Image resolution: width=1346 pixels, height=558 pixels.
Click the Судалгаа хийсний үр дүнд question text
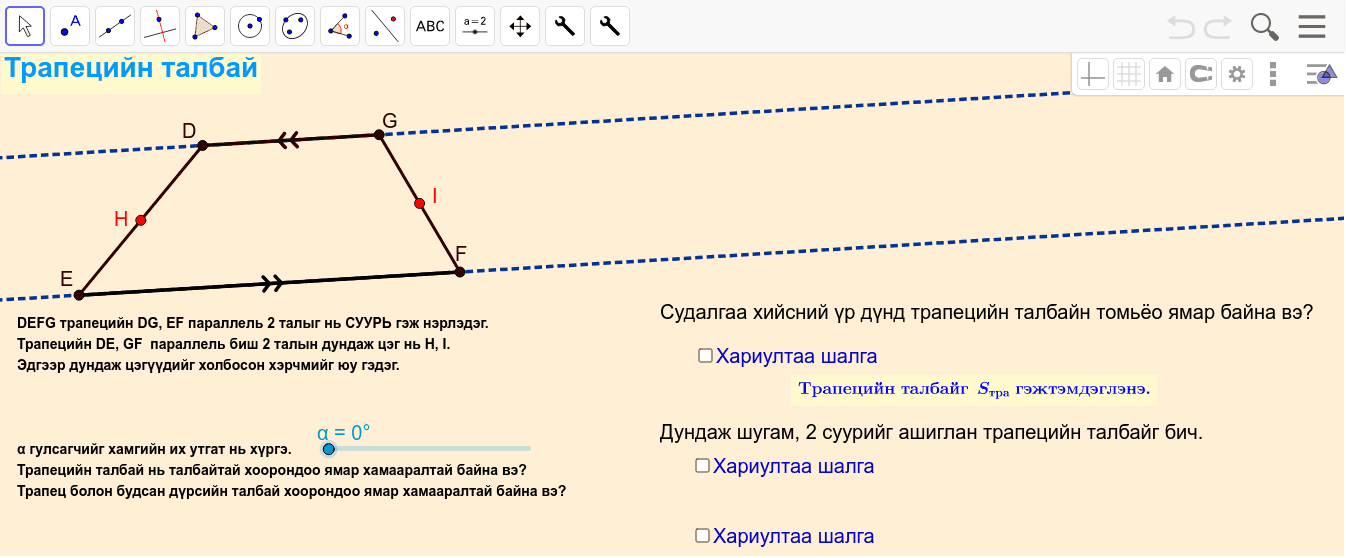[986, 313]
